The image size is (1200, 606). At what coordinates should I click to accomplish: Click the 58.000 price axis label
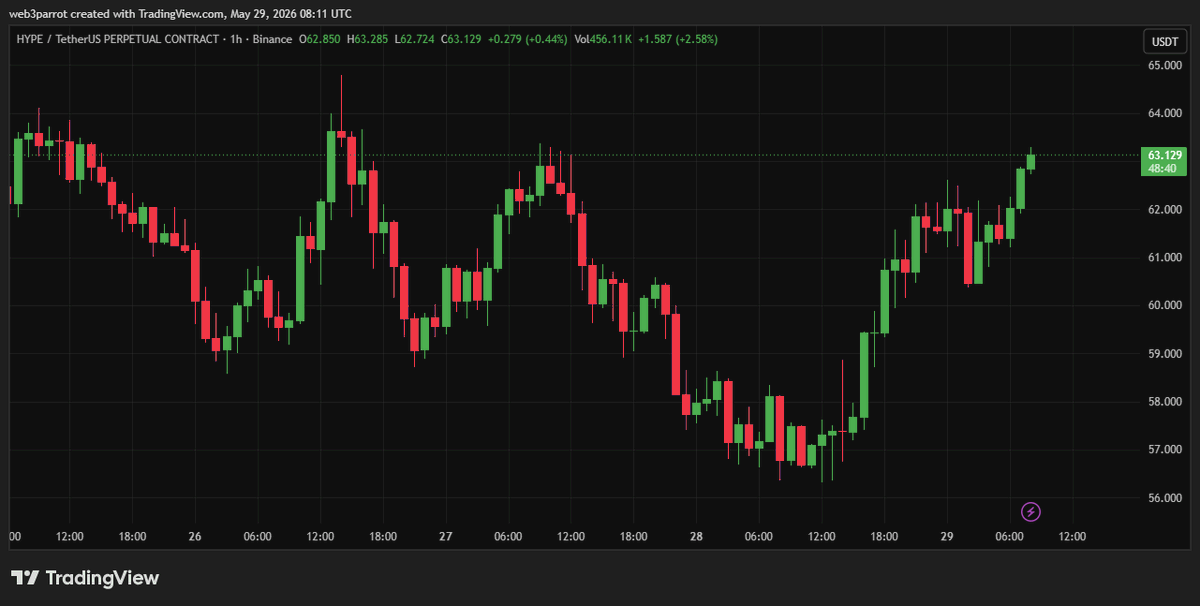pyautogui.click(x=1164, y=401)
